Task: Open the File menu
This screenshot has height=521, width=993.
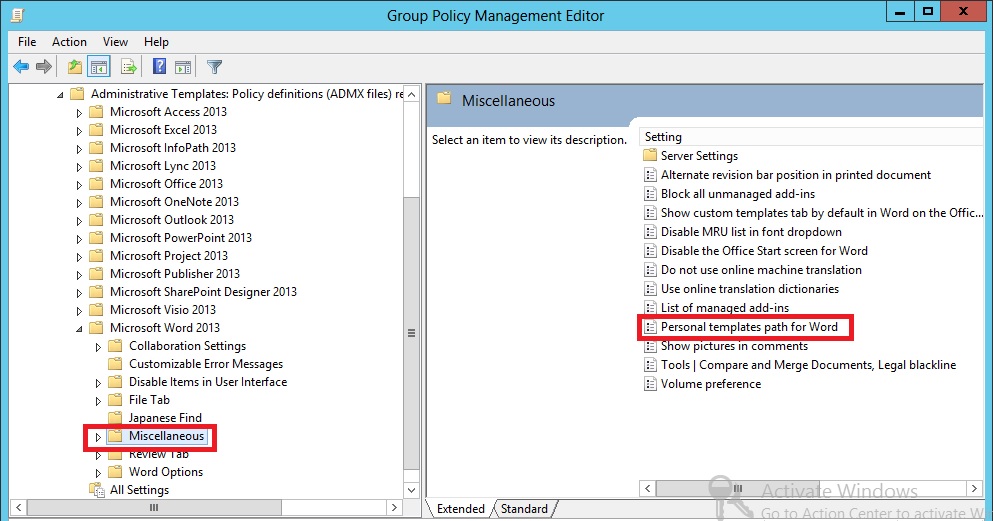Action: tap(27, 42)
